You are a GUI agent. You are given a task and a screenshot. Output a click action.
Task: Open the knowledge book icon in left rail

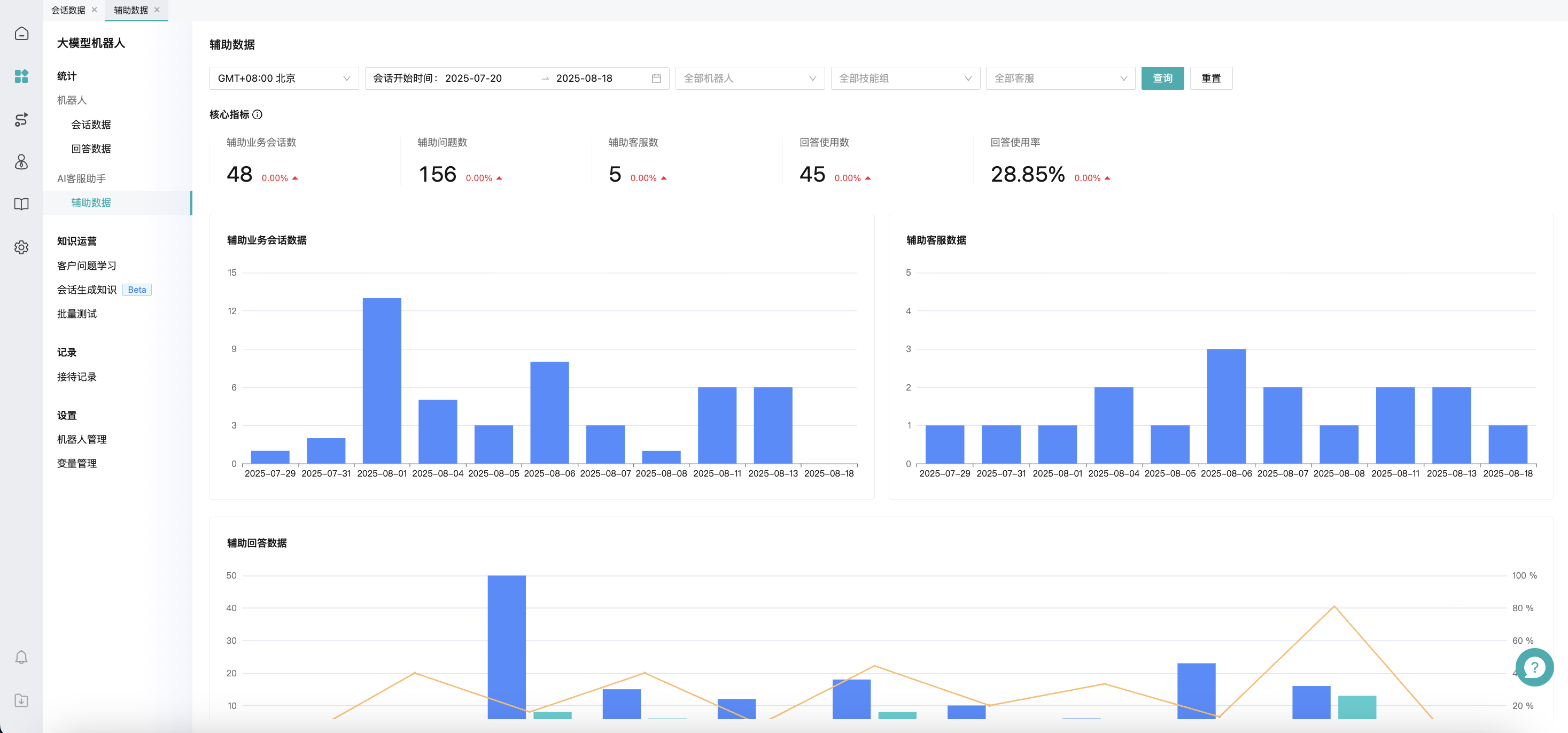click(21, 205)
